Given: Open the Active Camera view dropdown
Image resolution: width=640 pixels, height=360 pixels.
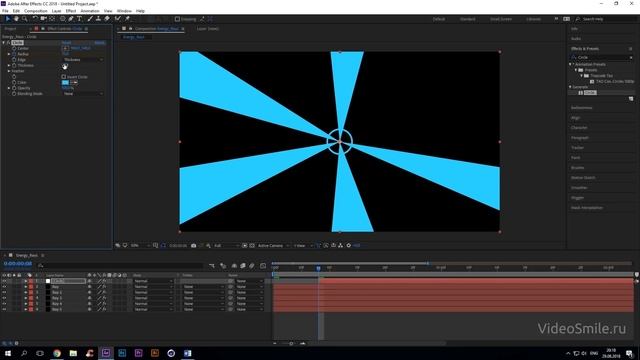Looking at the screenshot, I should coord(273,246).
